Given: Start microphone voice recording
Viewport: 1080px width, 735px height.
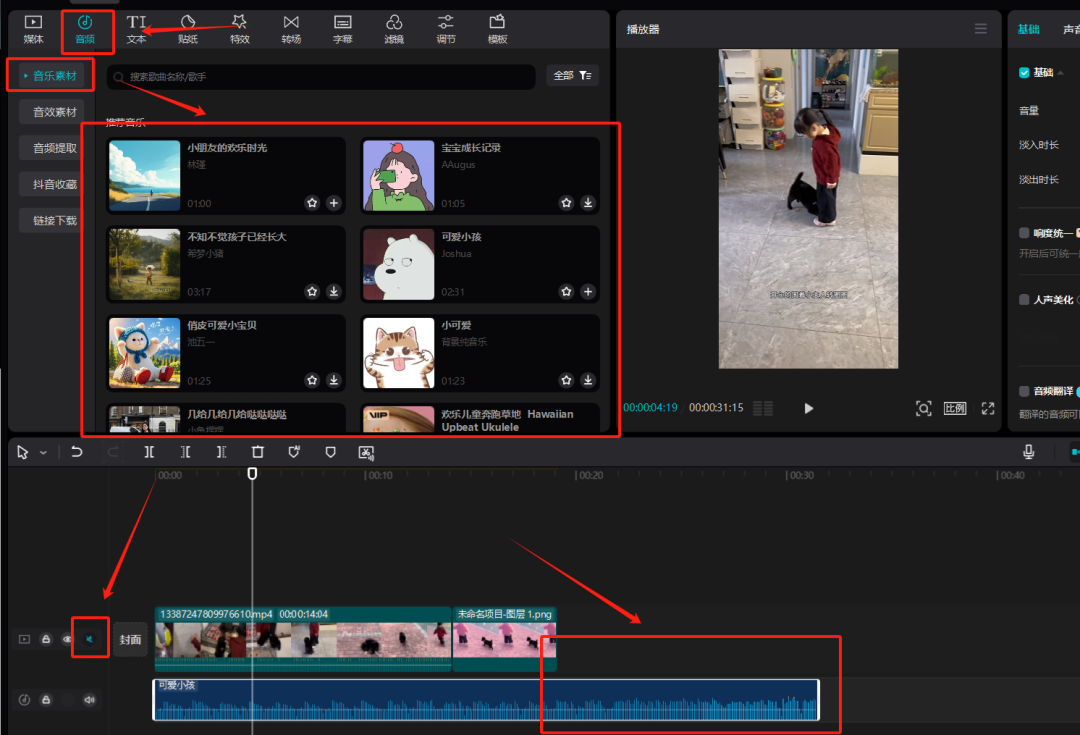Looking at the screenshot, I should coord(1028,452).
